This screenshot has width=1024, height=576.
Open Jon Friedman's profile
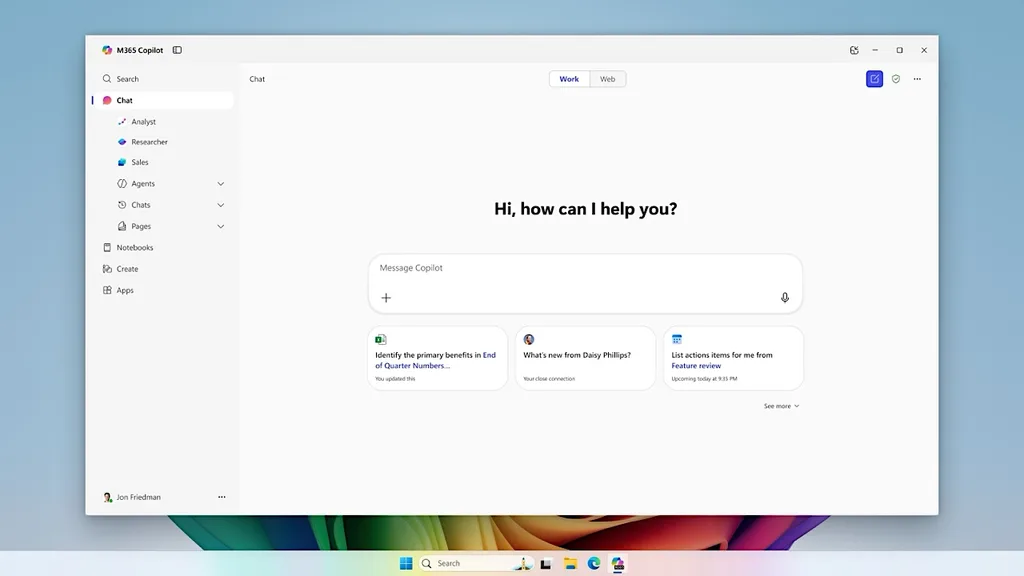(x=132, y=498)
